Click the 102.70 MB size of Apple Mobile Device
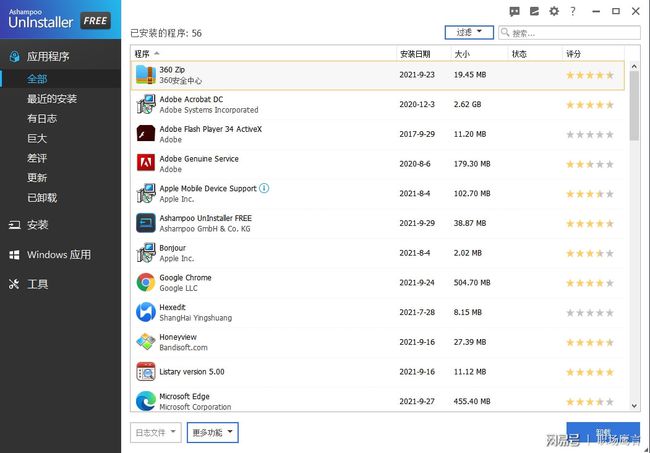650x453 pixels. point(472,194)
